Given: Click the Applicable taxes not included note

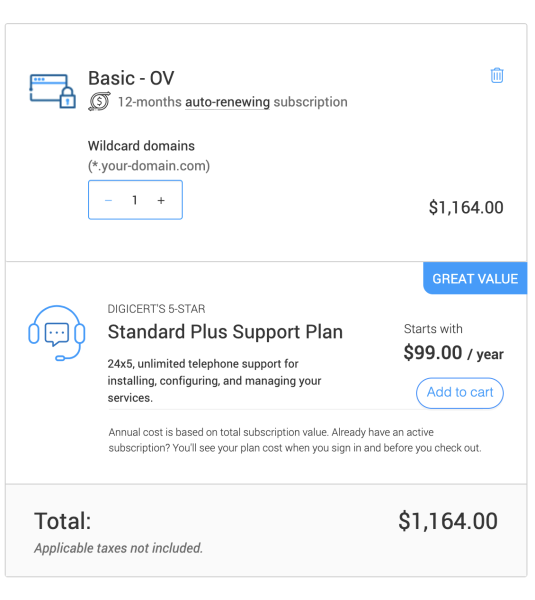Looking at the screenshot, I should tap(118, 548).
